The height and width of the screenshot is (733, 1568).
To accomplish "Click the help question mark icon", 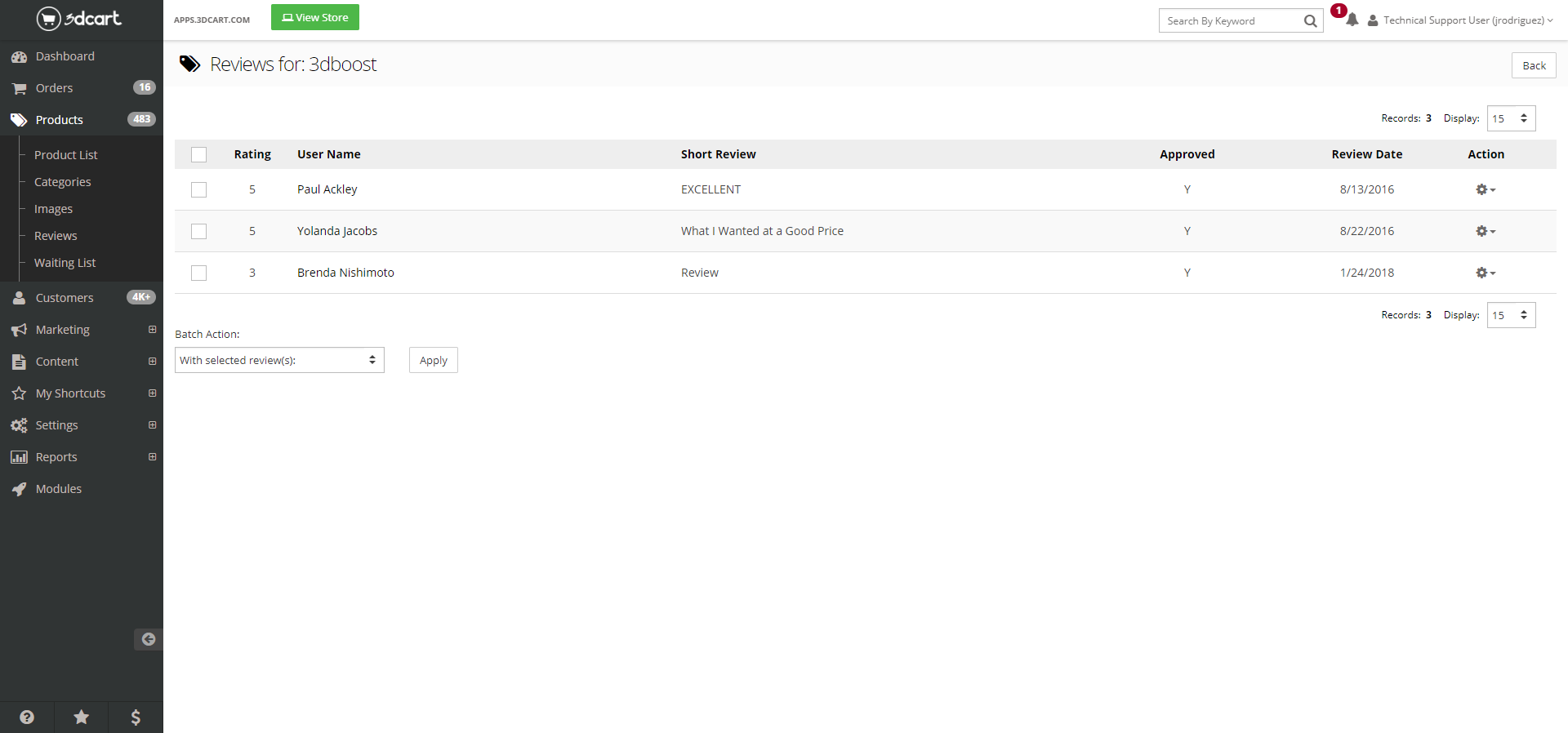I will click(27, 717).
